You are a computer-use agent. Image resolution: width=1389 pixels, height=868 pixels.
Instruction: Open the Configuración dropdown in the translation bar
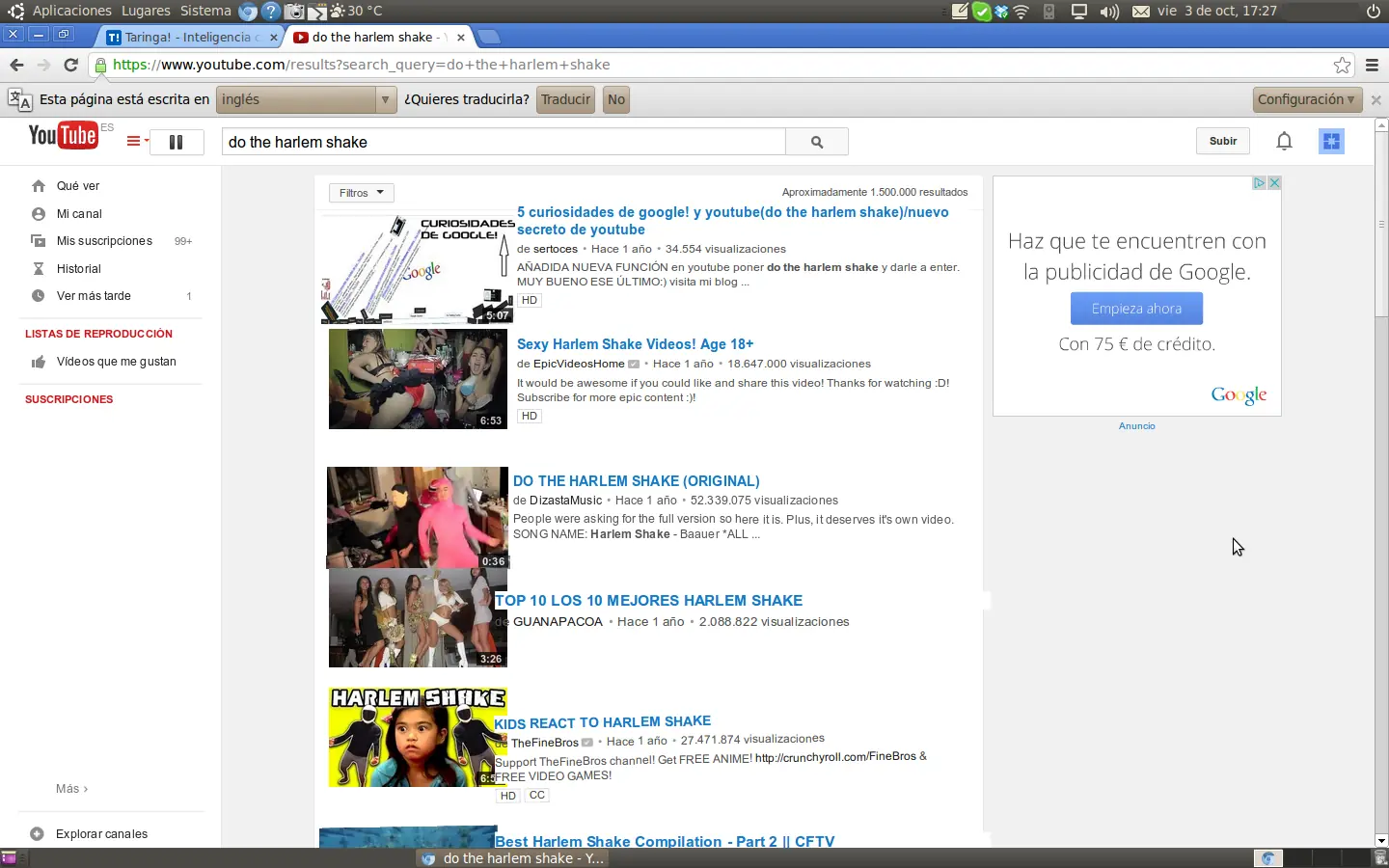1308,99
